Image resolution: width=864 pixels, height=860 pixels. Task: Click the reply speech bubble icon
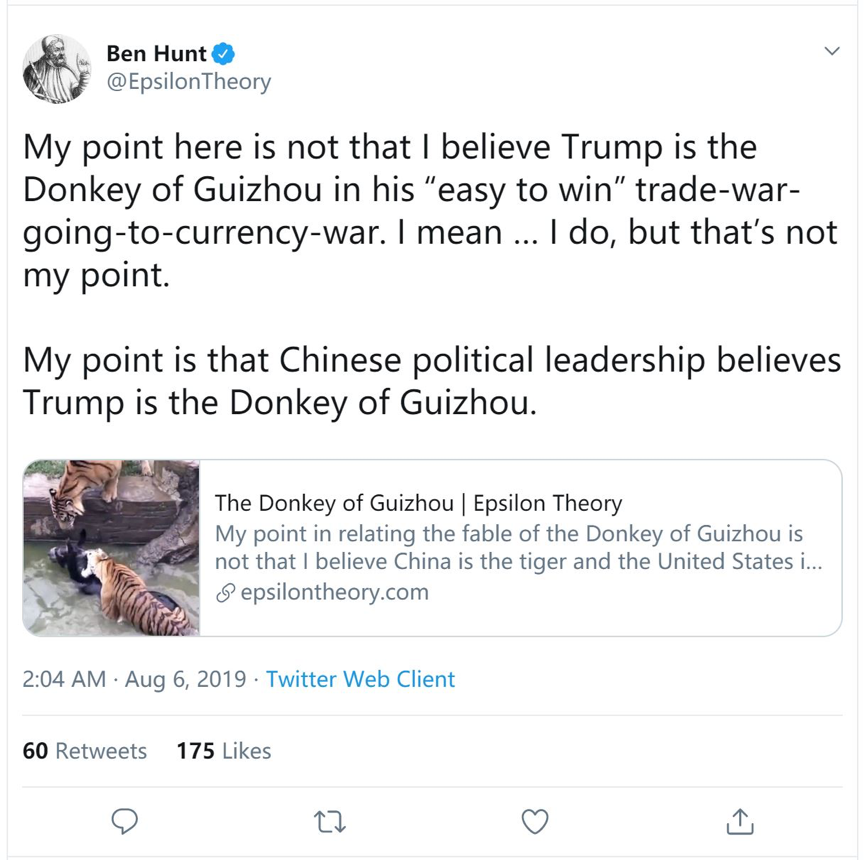pos(124,821)
